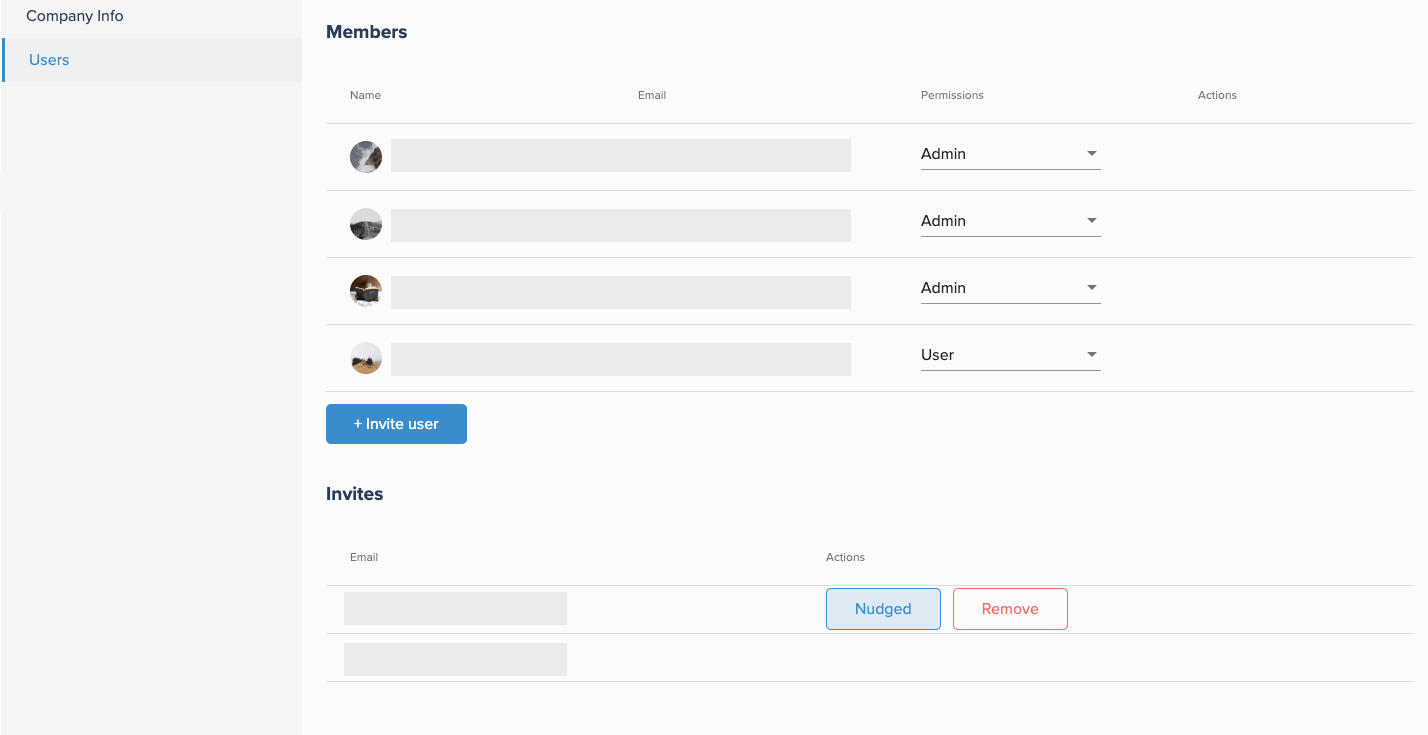Click the avatar in the User permissions row
This screenshot has width=1428, height=735.
tap(366, 358)
